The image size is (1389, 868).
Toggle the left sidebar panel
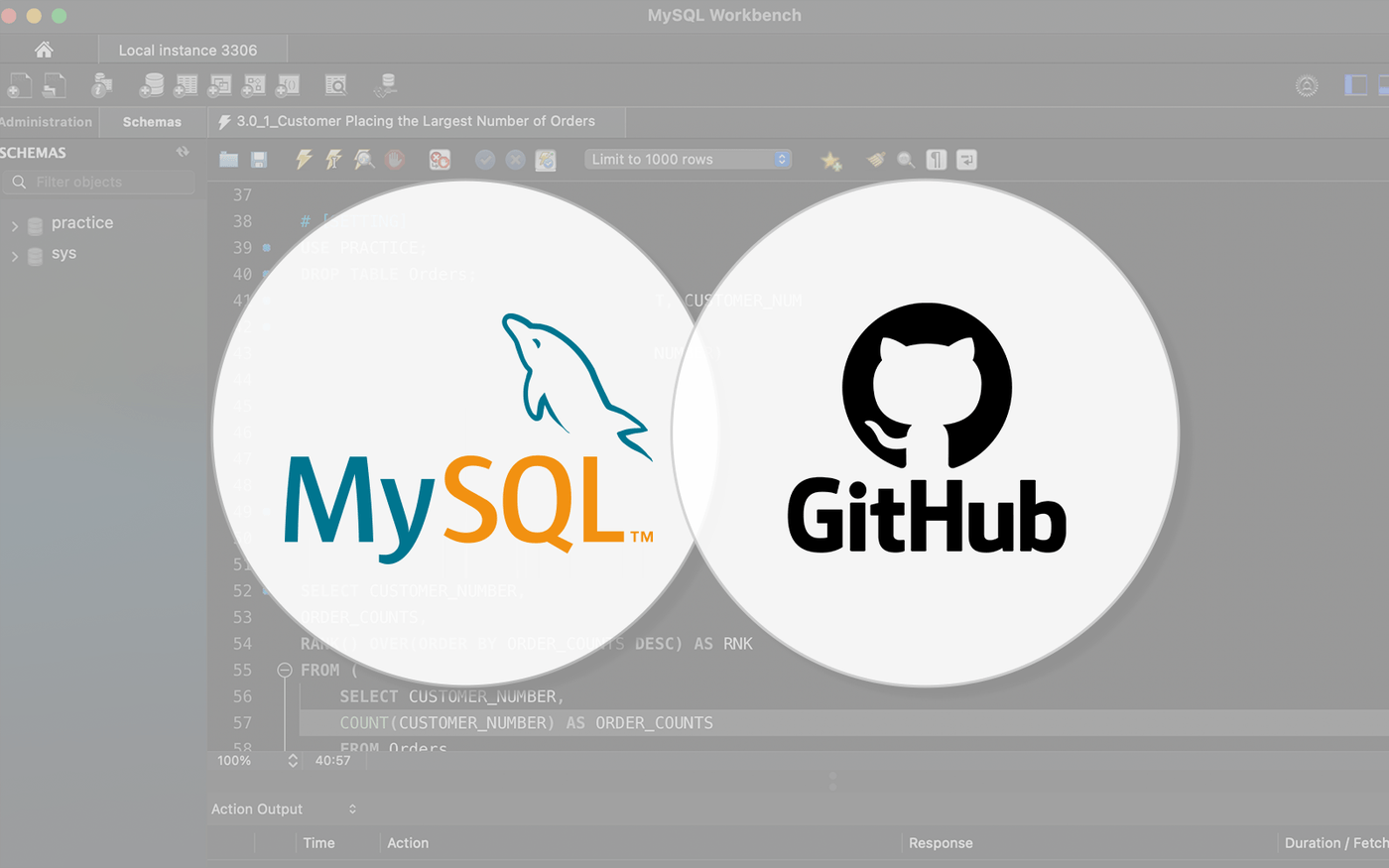(1355, 85)
